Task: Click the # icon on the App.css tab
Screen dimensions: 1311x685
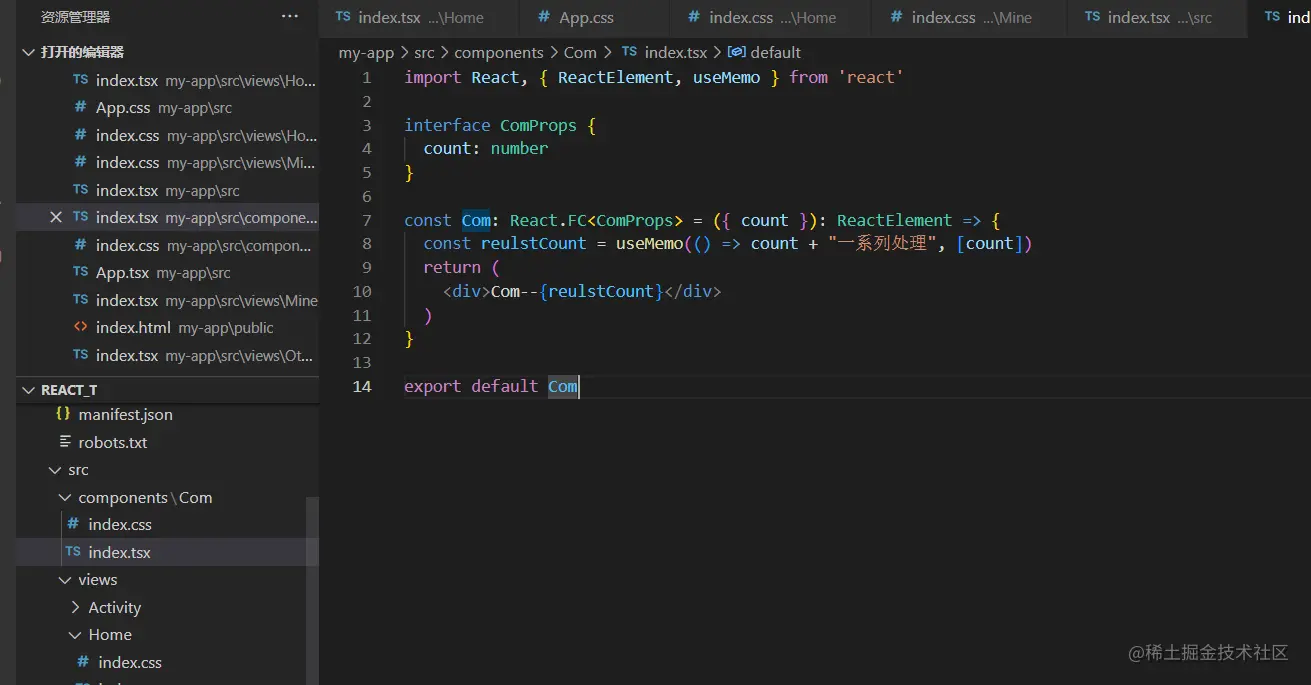Action: click(x=544, y=17)
